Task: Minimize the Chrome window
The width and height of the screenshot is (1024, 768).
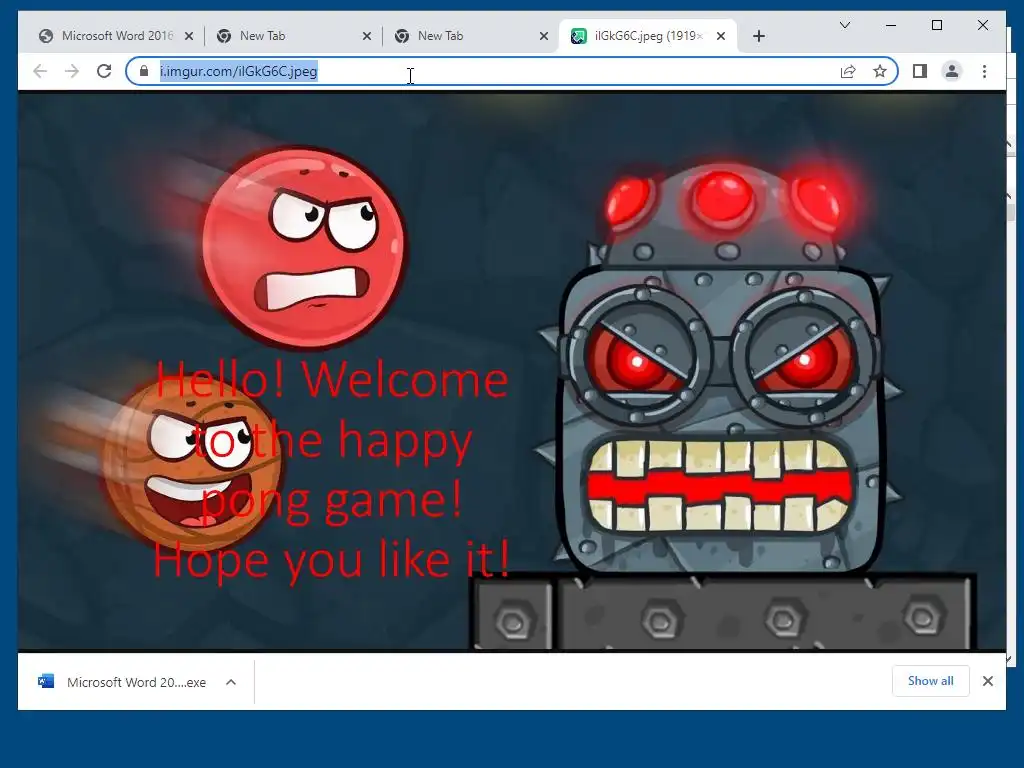Action: [x=891, y=25]
